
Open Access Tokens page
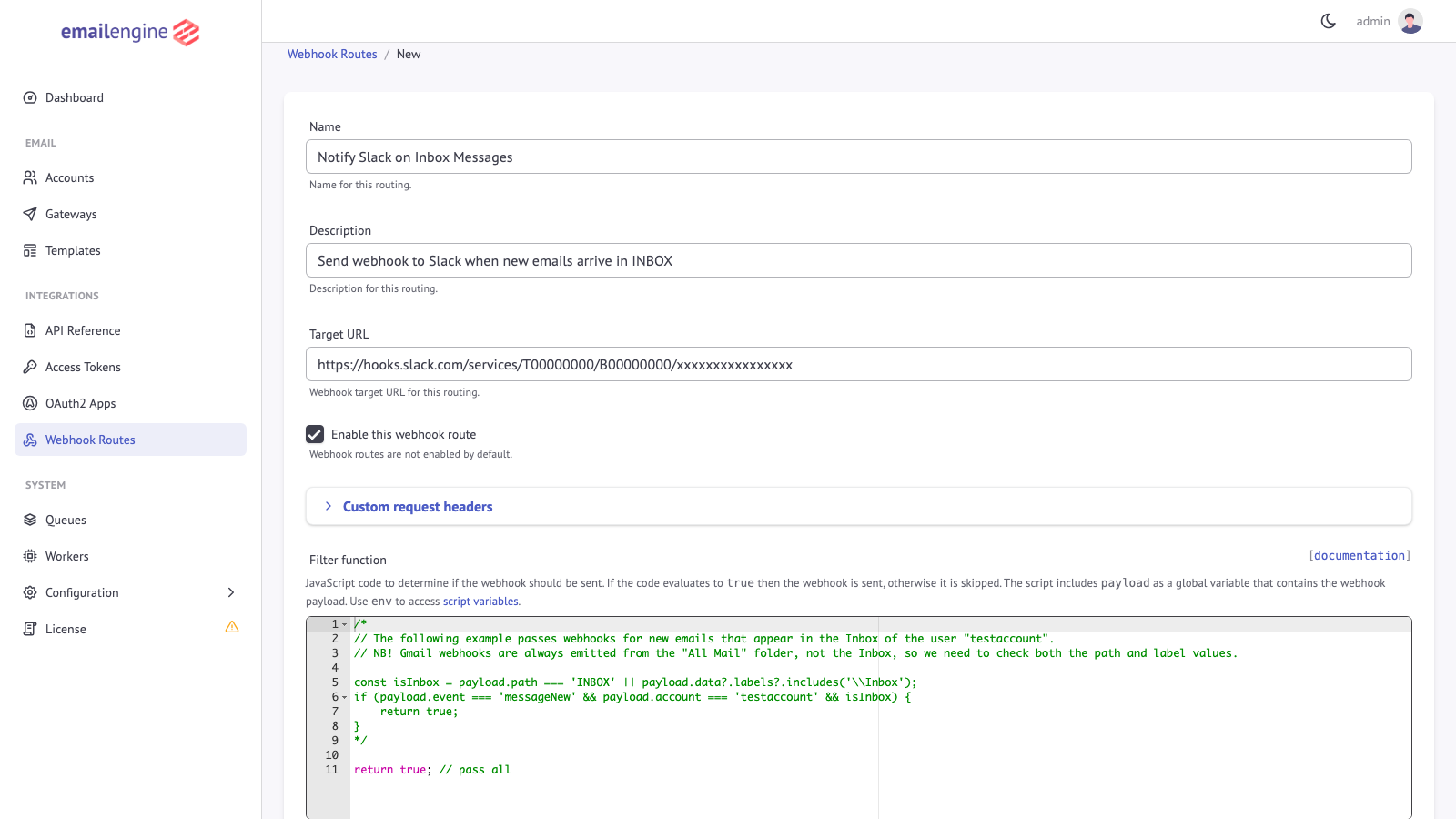click(130, 367)
